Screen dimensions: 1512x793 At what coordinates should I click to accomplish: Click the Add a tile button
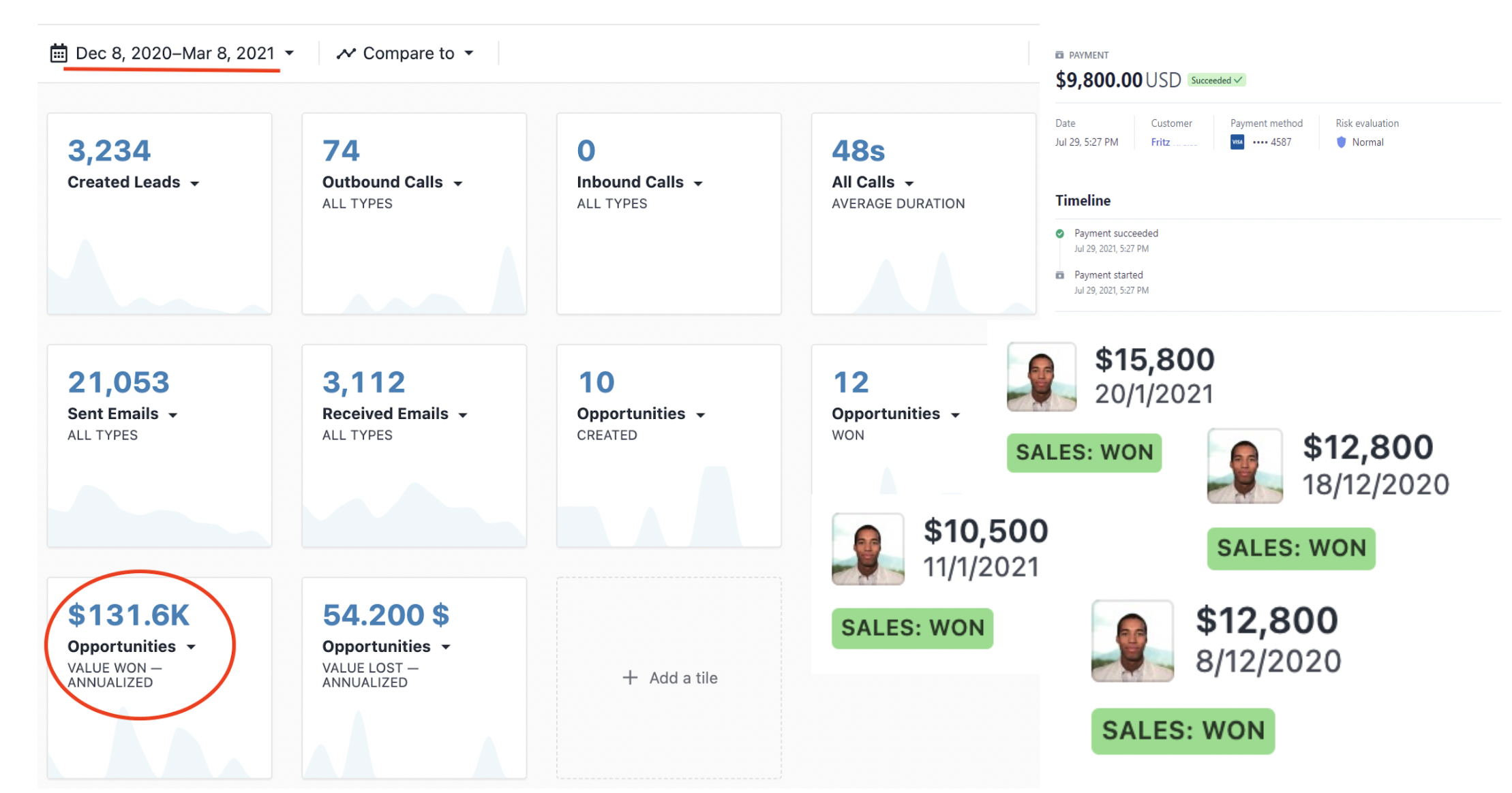point(669,677)
